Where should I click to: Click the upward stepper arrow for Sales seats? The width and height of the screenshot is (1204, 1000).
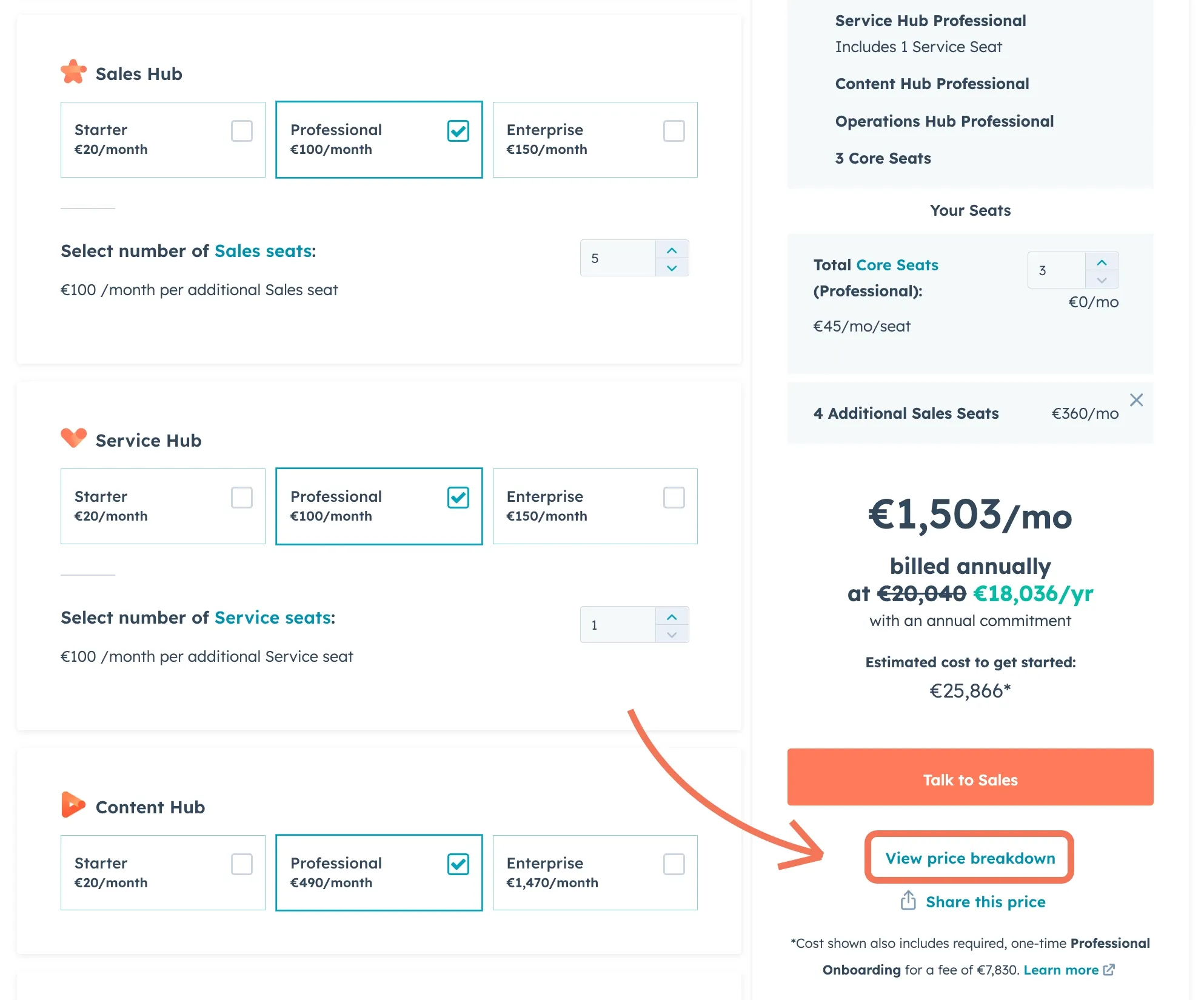[x=672, y=249]
